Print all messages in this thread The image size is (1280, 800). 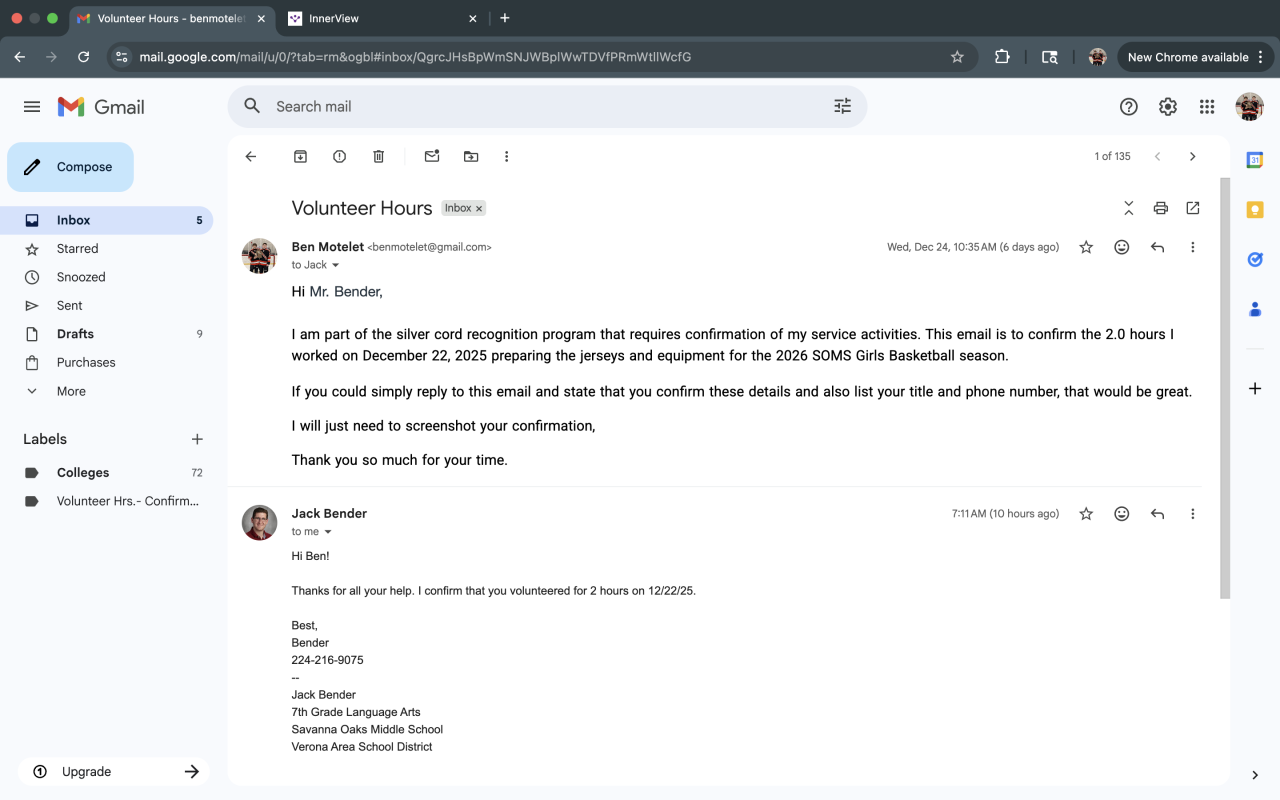click(x=1160, y=208)
